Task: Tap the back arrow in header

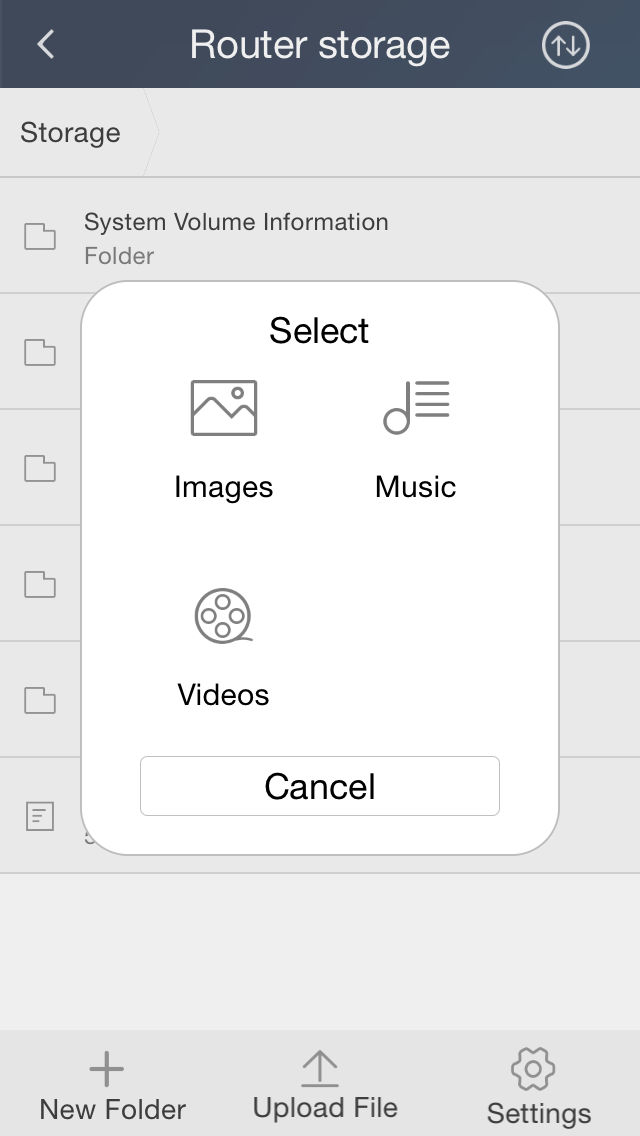Action: coord(45,45)
